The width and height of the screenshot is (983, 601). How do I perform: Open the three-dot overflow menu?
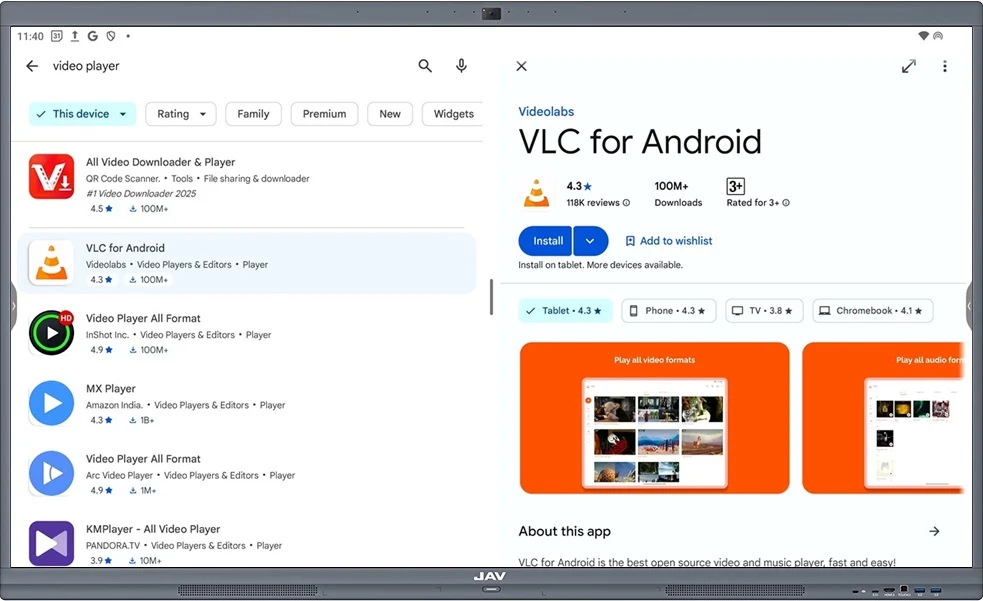(x=945, y=65)
